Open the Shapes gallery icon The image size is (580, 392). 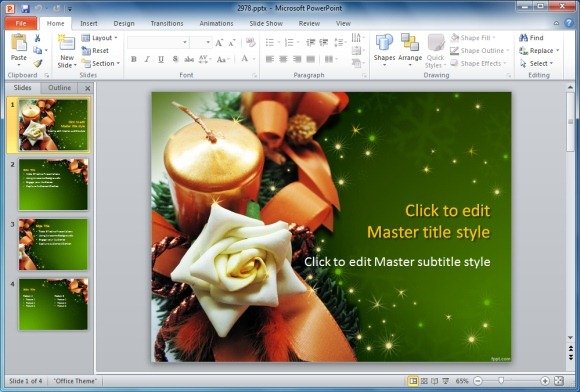tap(384, 42)
